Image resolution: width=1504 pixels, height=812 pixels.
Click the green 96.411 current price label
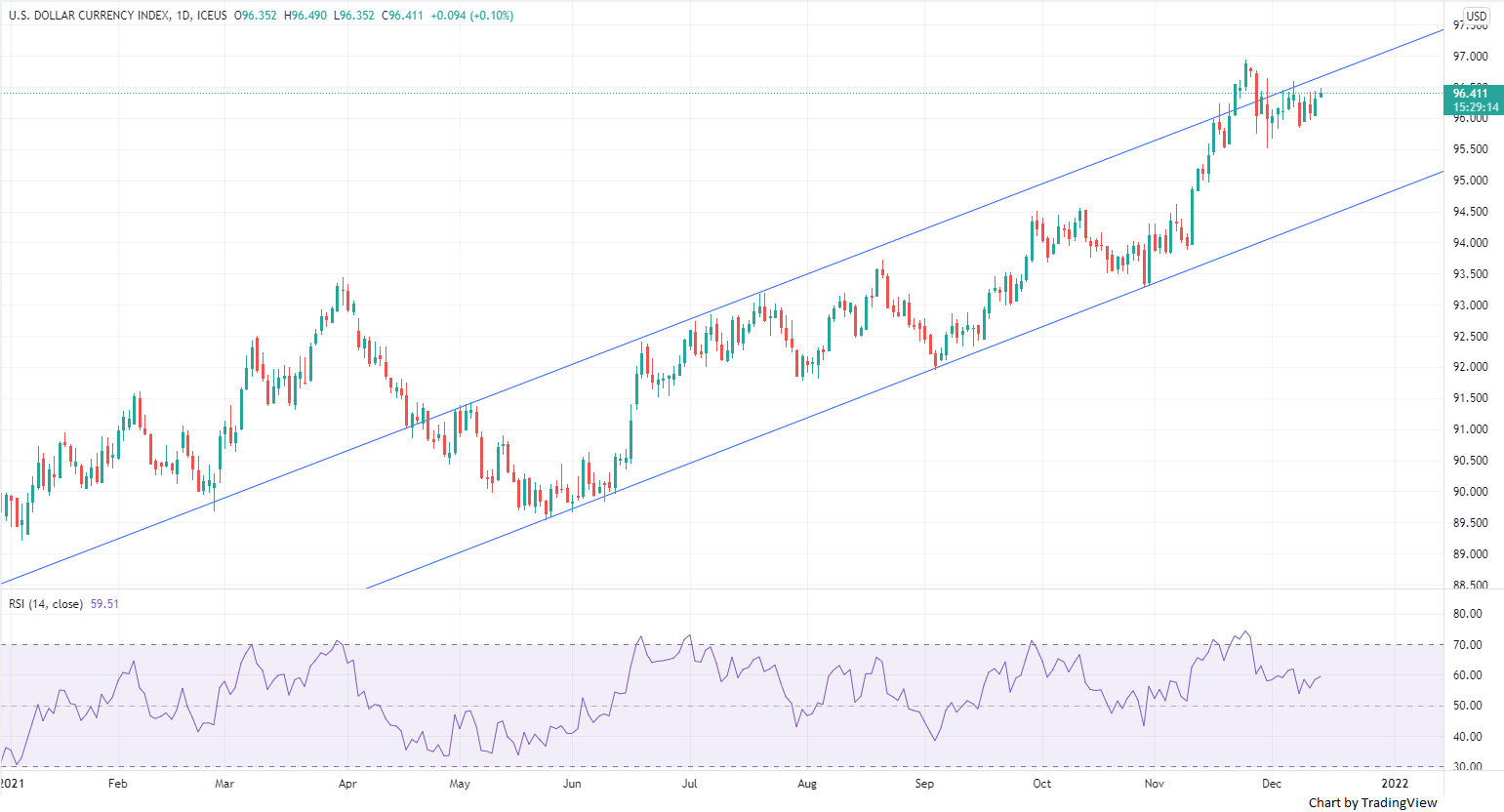tap(1471, 94)
